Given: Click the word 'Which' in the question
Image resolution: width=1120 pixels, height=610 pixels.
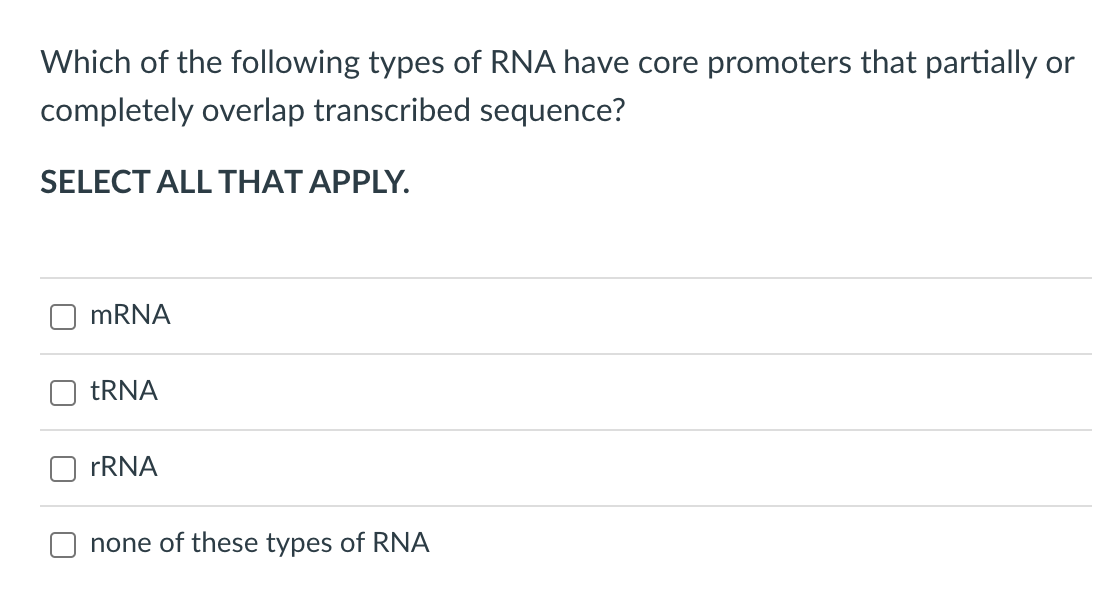Looking at the screenshot, I should click(85, 62).
